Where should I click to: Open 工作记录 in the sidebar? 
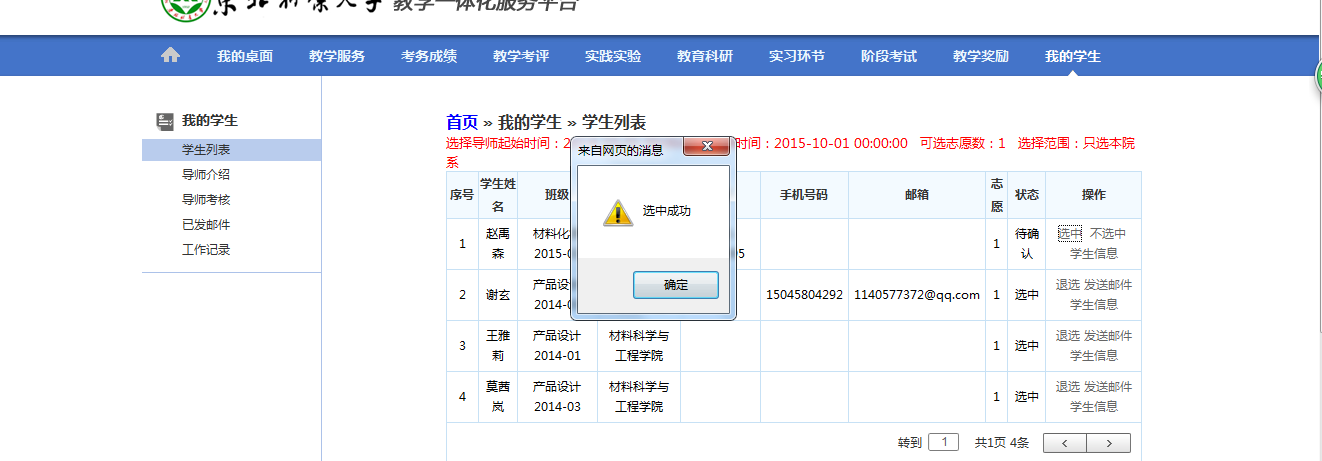coord(206,250)
